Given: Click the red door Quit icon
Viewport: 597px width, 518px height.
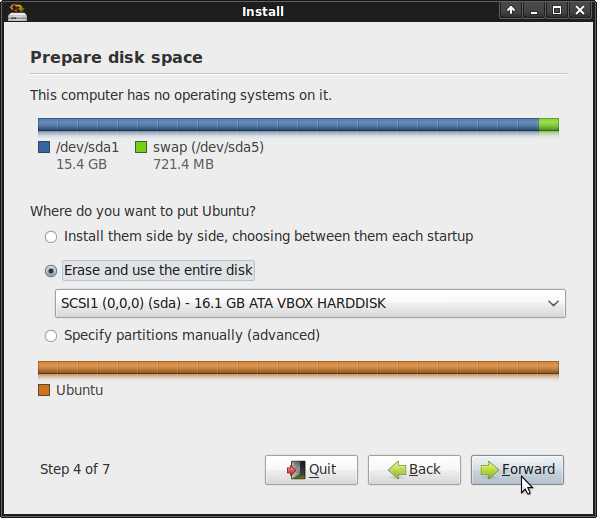Looking at the screenshot, I should click(x=296, y=470).
